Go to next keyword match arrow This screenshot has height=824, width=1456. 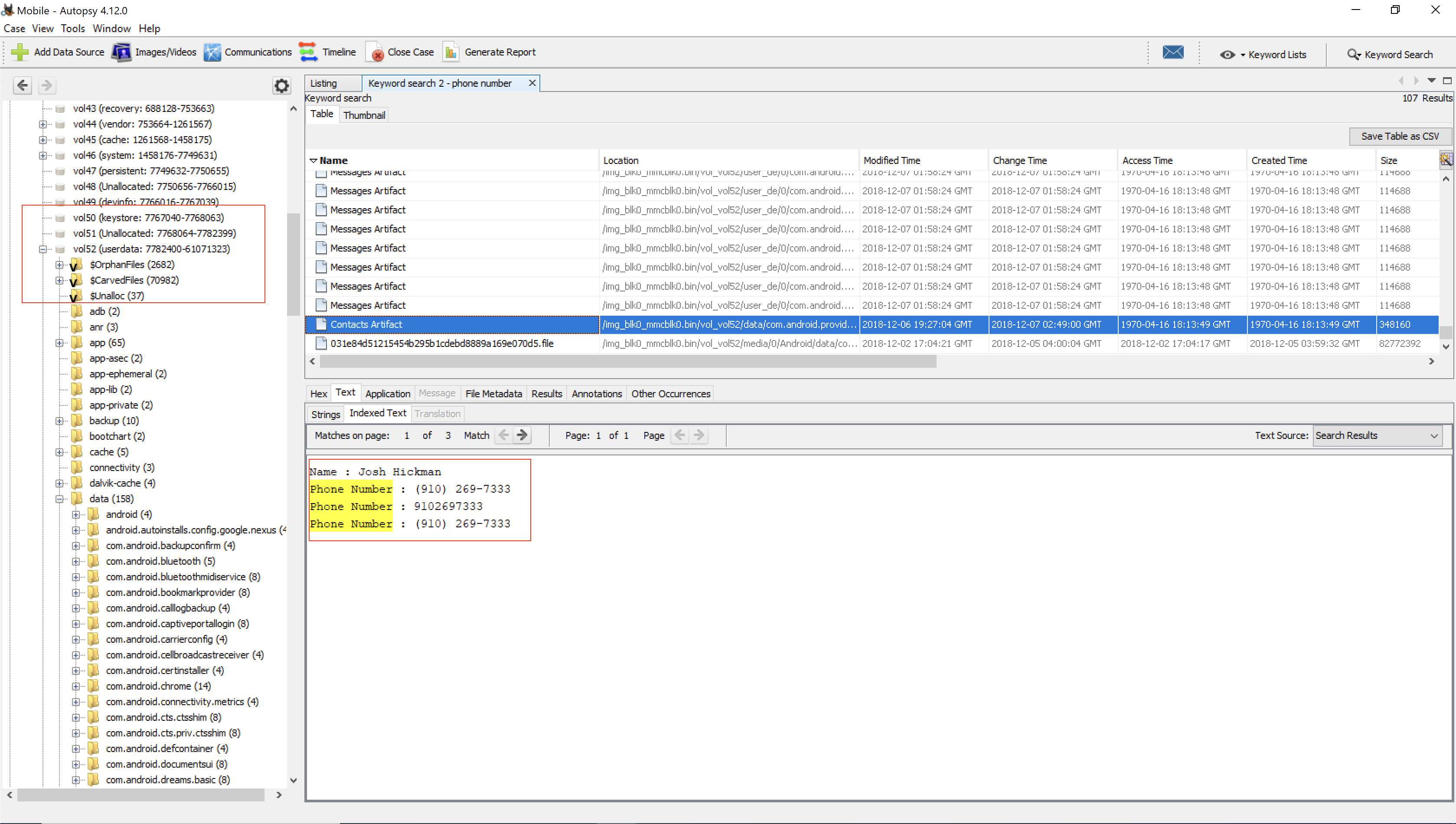tap(522, 435)
